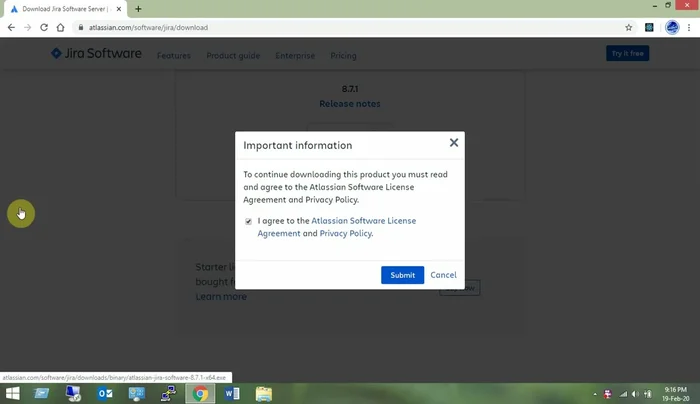700x404 pixels.
Task: Open the Product guide menu item
Action: (233, 56)
